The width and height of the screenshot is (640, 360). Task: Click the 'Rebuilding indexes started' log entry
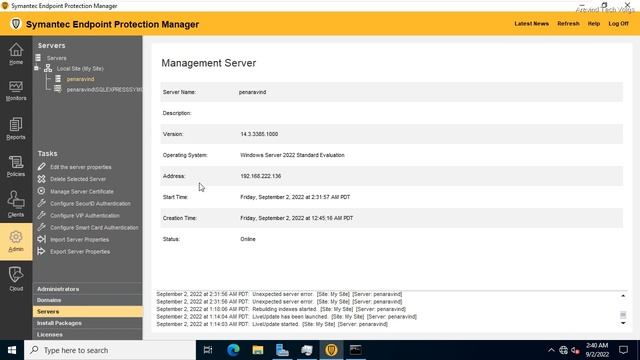tap(281, 309)
